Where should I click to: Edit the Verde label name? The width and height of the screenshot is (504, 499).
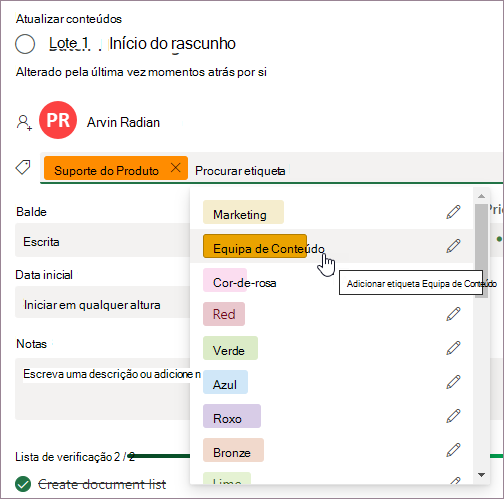pyautogui.click(x=453, y=348)
